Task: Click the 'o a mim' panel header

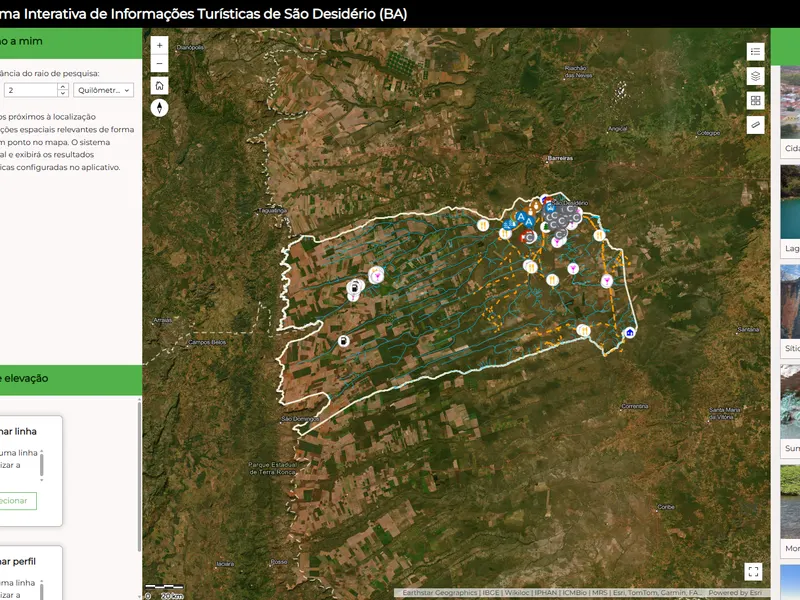Action: [x=71, y=42]
